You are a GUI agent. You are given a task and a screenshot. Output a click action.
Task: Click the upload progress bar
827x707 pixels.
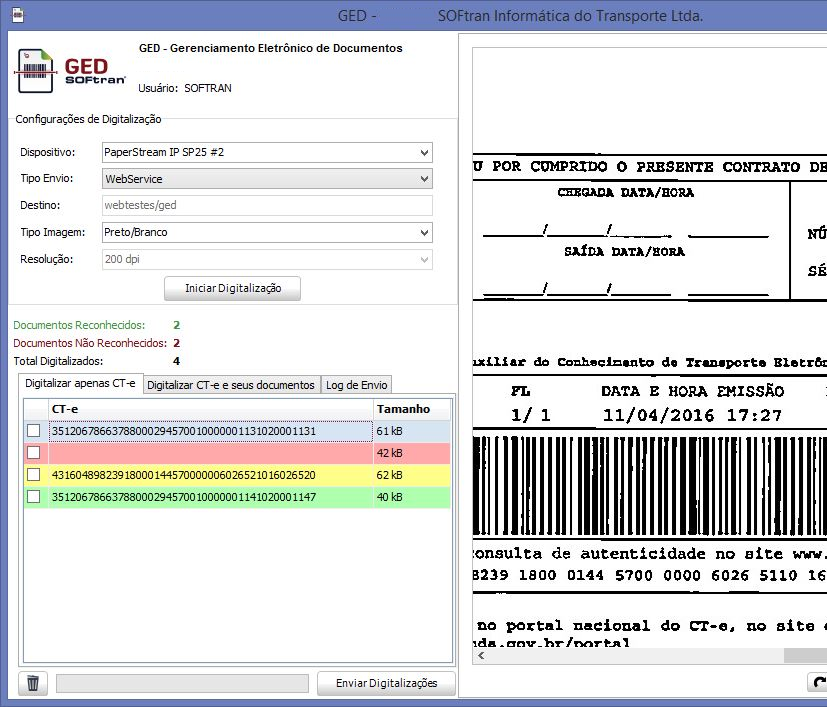click(182, 684)
